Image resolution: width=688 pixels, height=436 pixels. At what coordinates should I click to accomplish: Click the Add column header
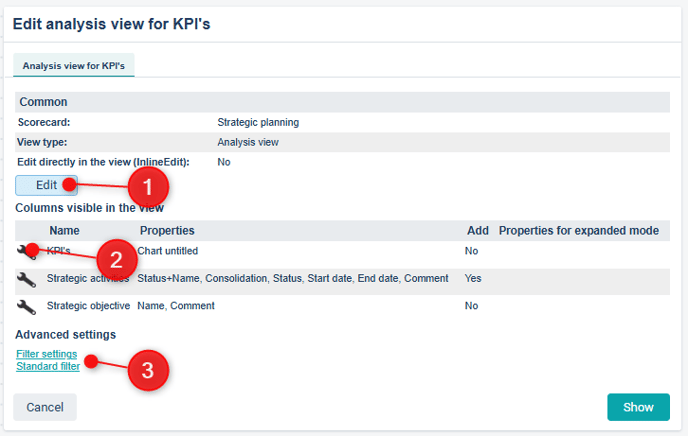(478, 231)
